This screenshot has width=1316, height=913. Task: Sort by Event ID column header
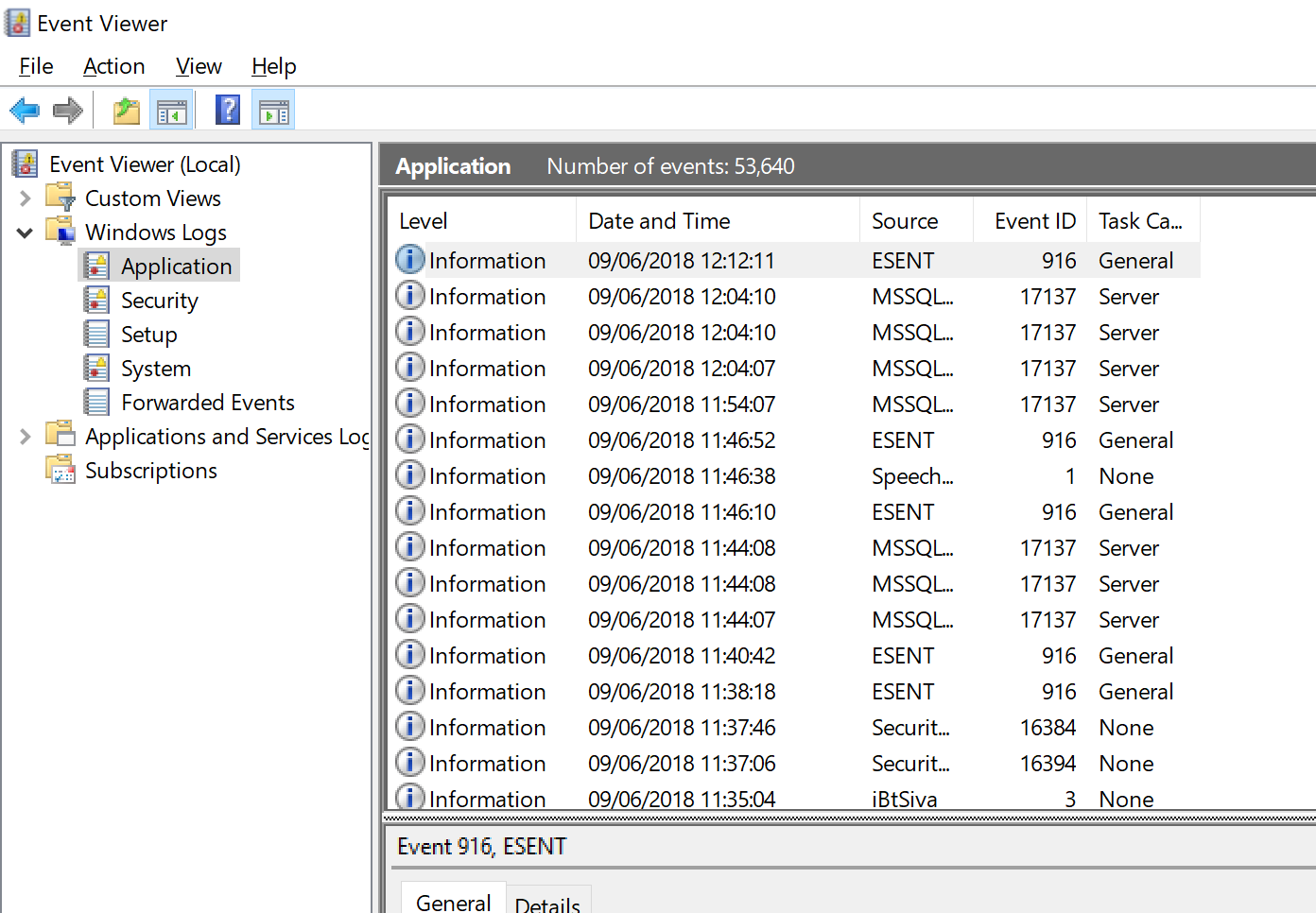pos(1034,221)
